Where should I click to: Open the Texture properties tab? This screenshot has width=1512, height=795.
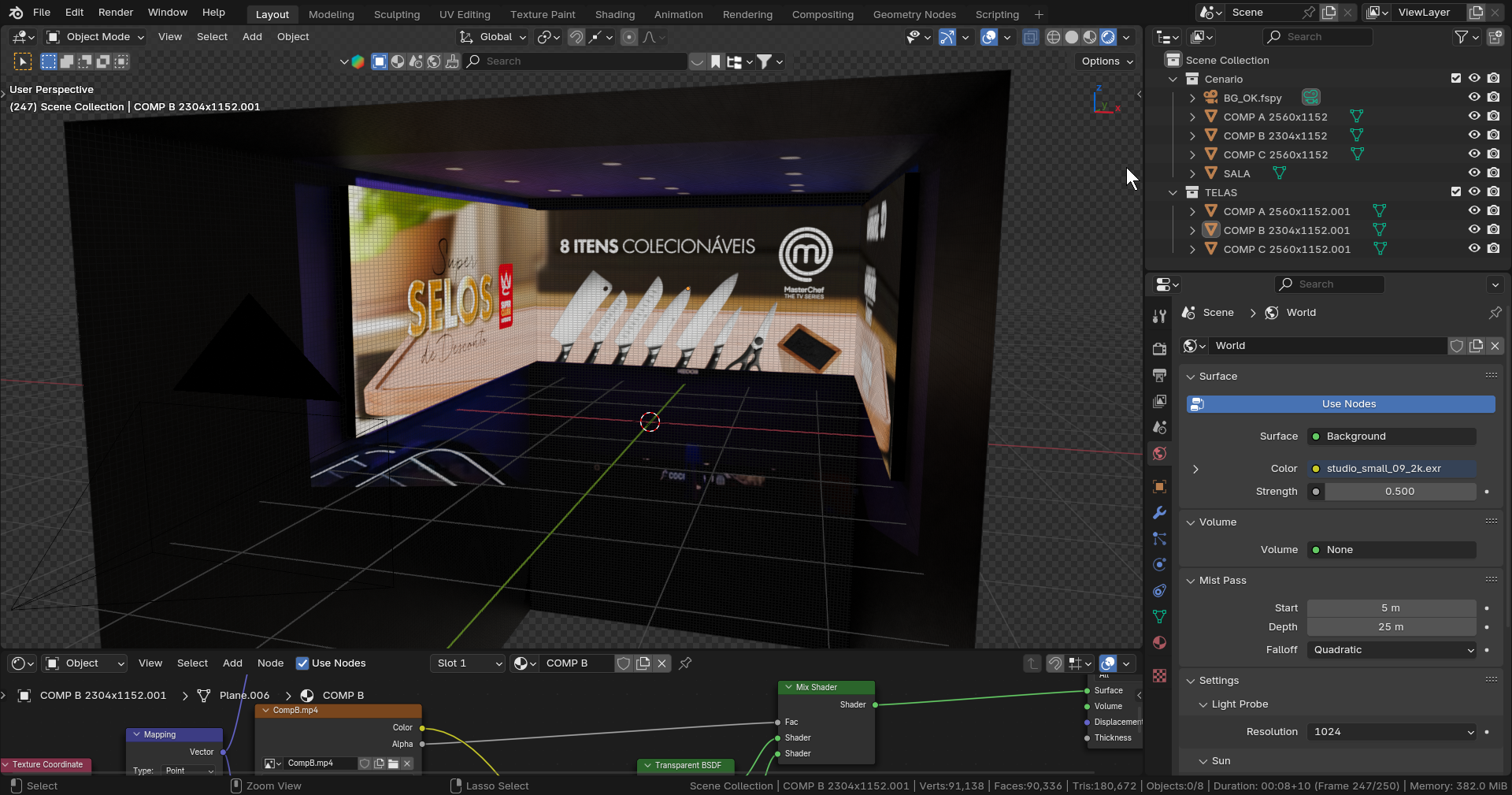click(1159, 675)
